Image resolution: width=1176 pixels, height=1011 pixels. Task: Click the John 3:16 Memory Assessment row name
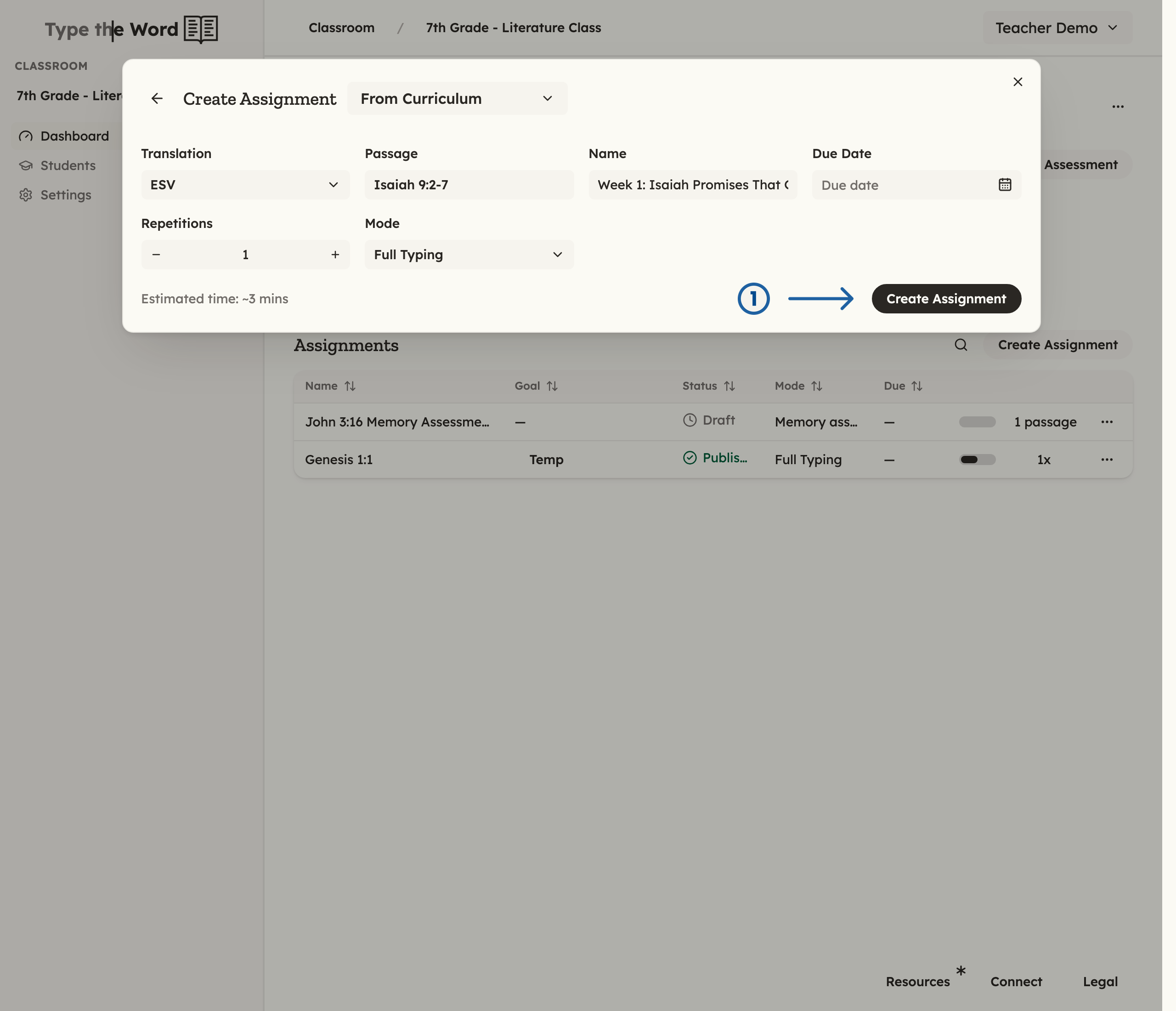(397, 422)
